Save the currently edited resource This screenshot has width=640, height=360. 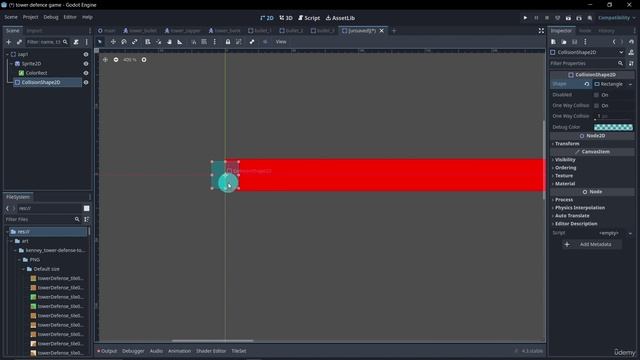[575, 42]
